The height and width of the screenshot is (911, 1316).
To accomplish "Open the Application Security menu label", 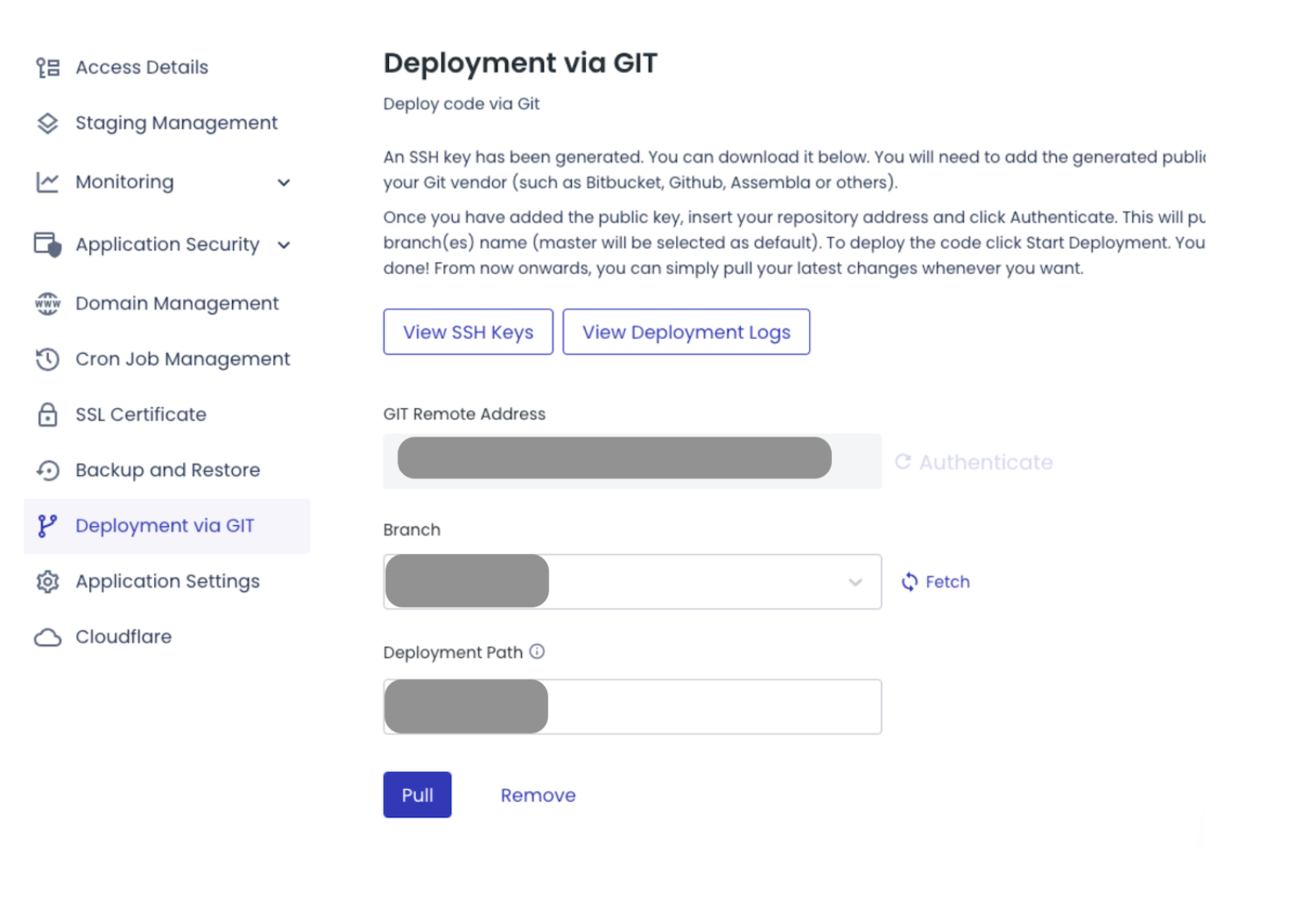I will coord(167,245).
